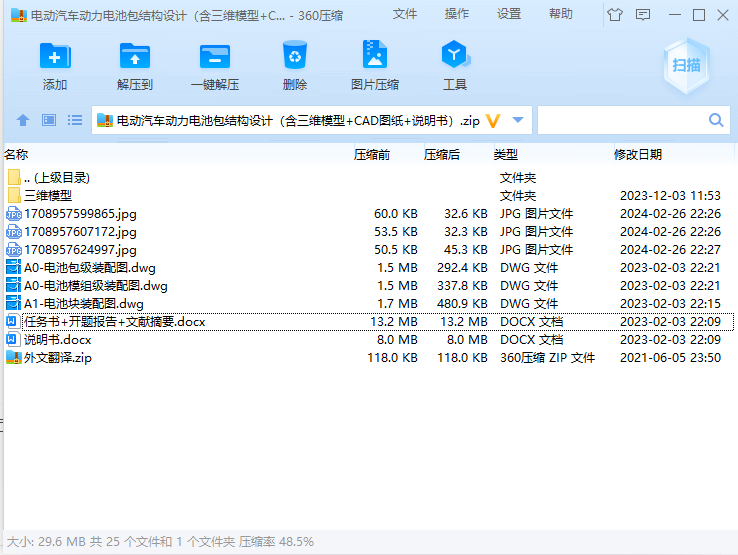The width and height of the screenshot is (738, 555).
Task: Click the JPG icon of 1708957599865.jpg
Action: click(x=14, y=214)
